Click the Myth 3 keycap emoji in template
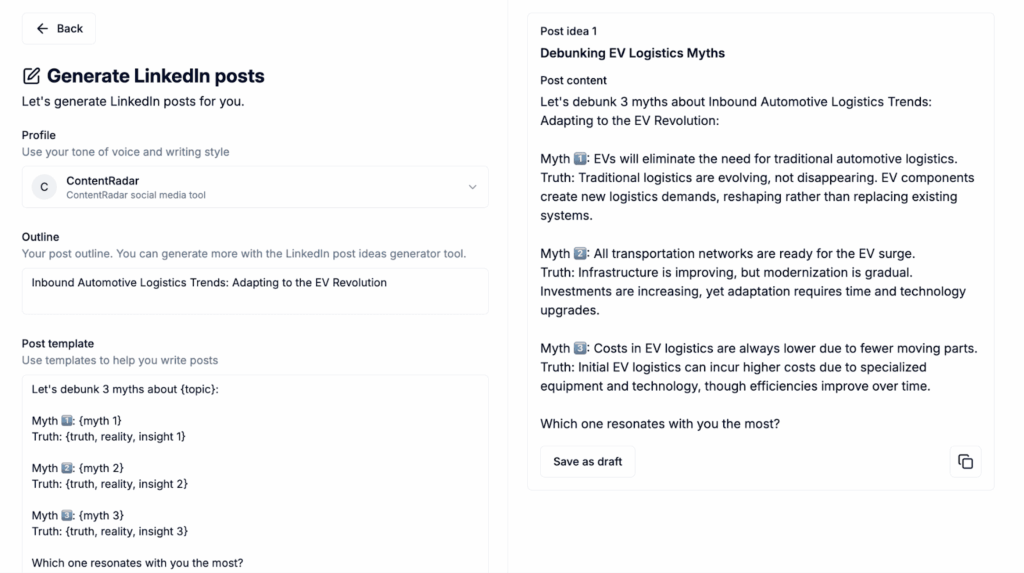1024x573 pixels. [70, 516]
